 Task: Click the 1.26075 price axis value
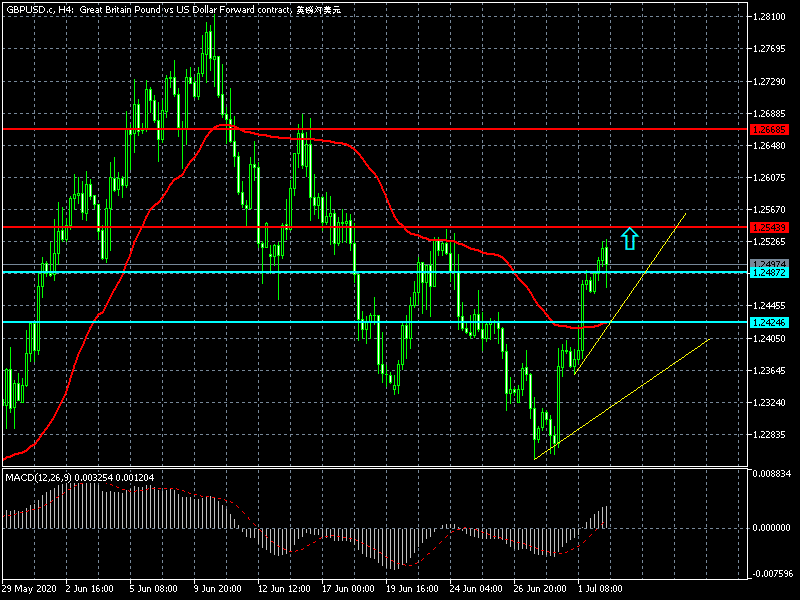(x=769, y=178)
